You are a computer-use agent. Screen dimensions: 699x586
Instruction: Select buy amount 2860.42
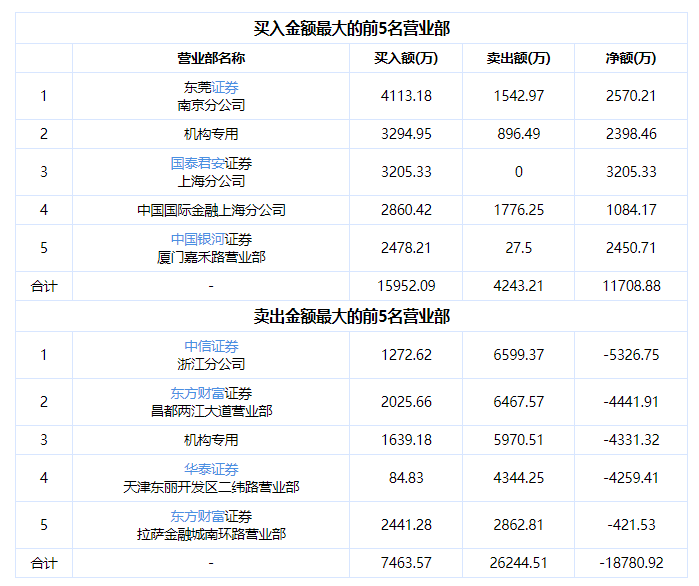pos(406,210)
